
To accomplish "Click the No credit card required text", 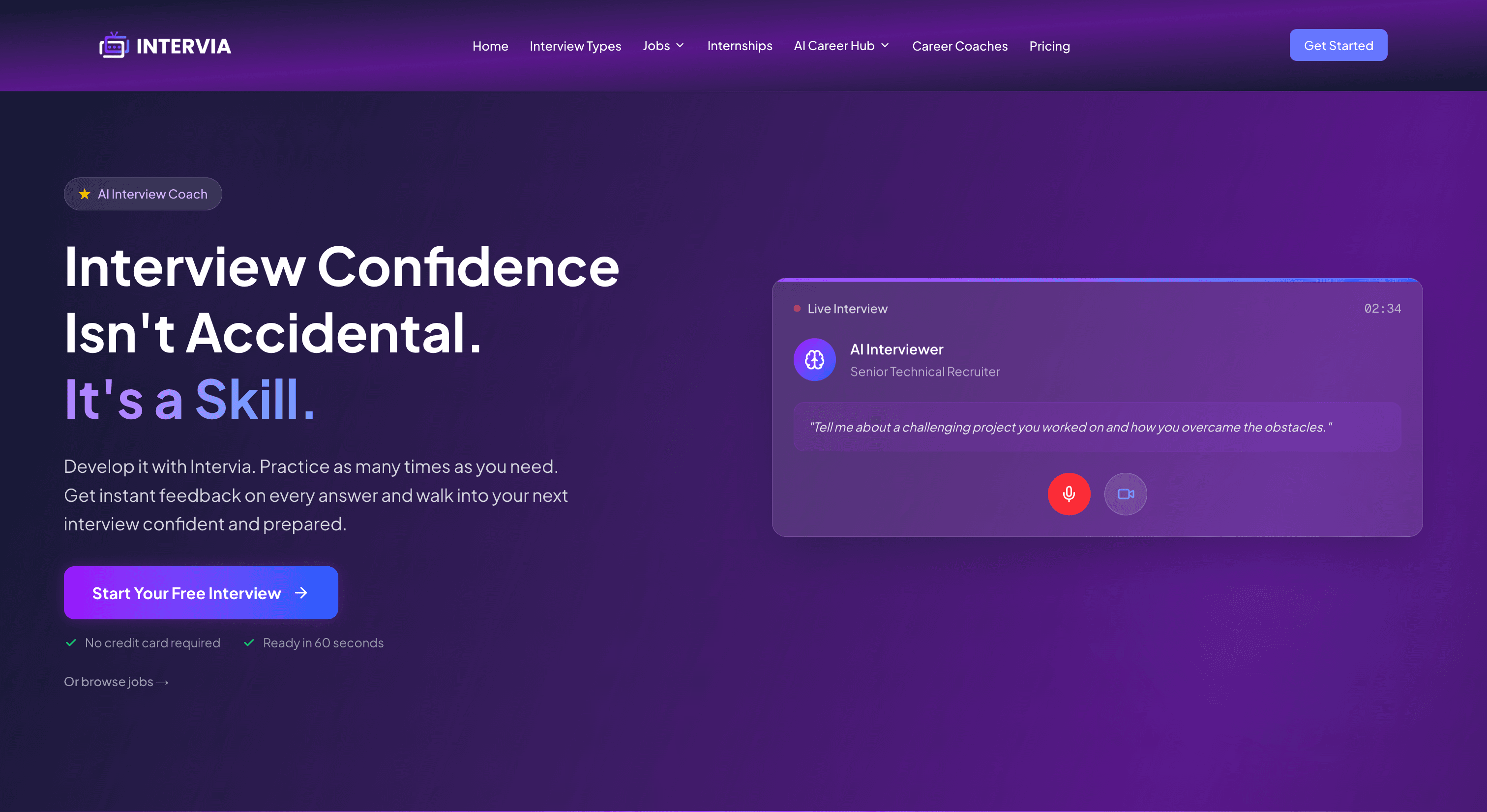I will pyautogui.click(x=152, y=642).
